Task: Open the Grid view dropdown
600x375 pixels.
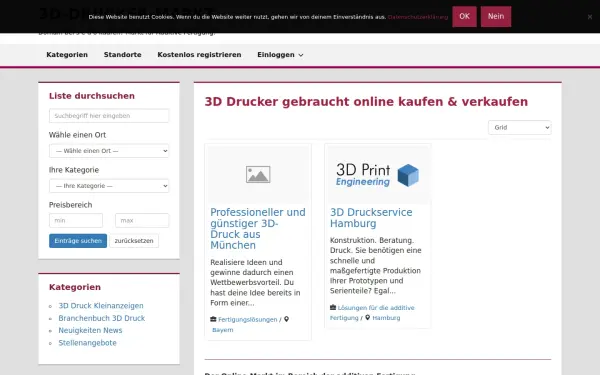Action: pos(520,127)
